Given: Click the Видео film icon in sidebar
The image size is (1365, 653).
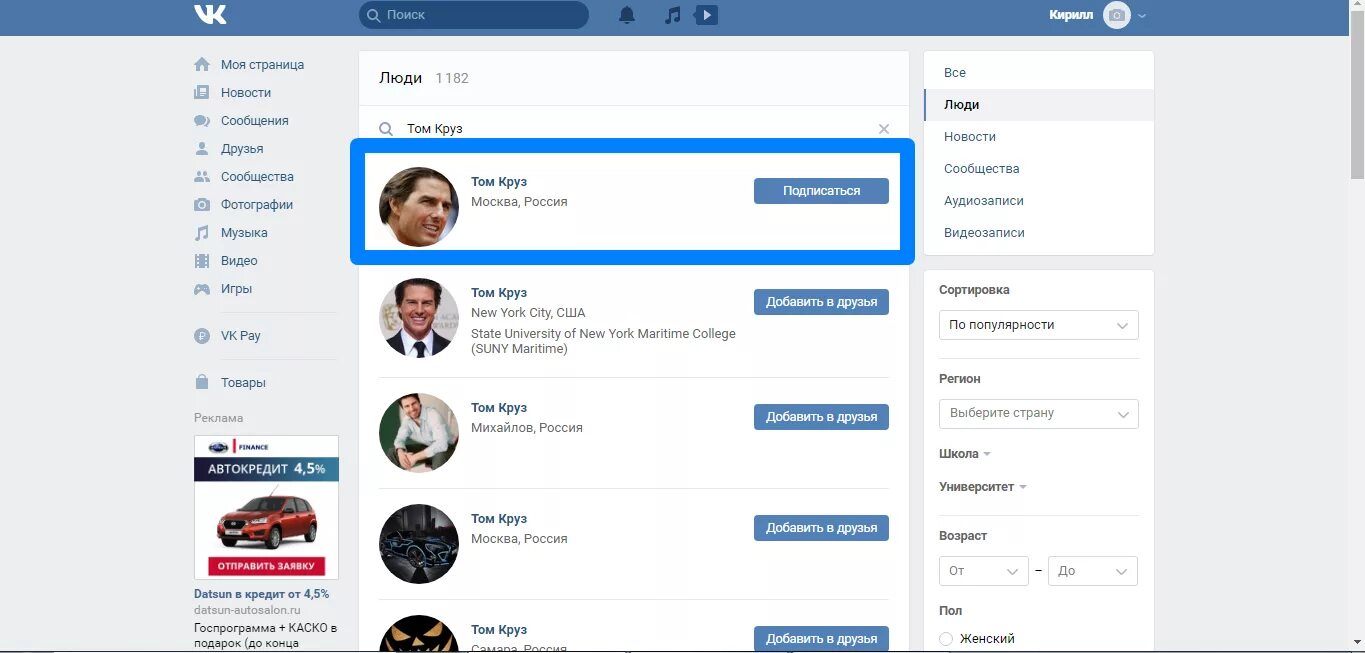Looking at the screenshot, I should point(202,261).
